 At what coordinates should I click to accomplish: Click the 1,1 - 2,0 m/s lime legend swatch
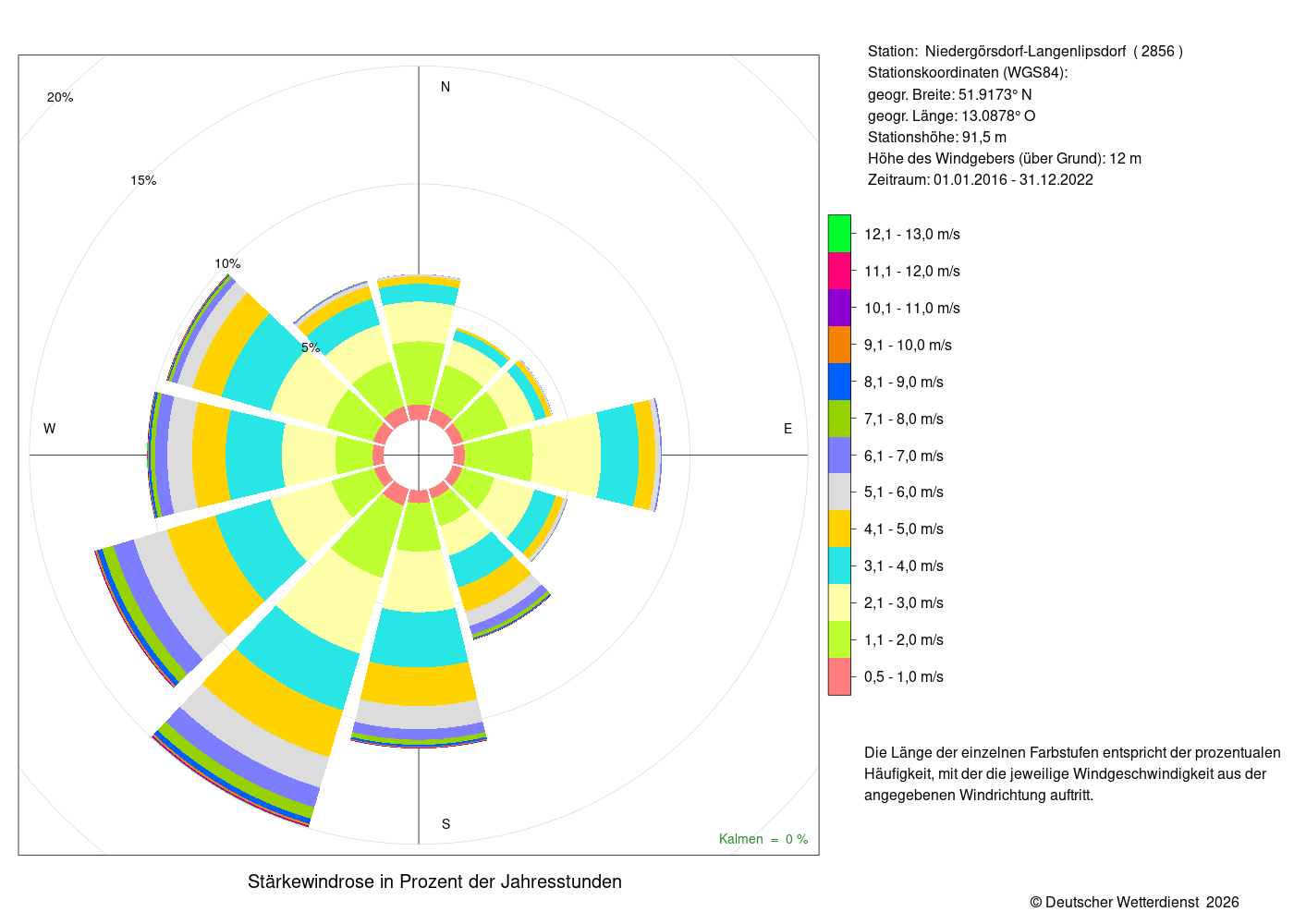839,639
